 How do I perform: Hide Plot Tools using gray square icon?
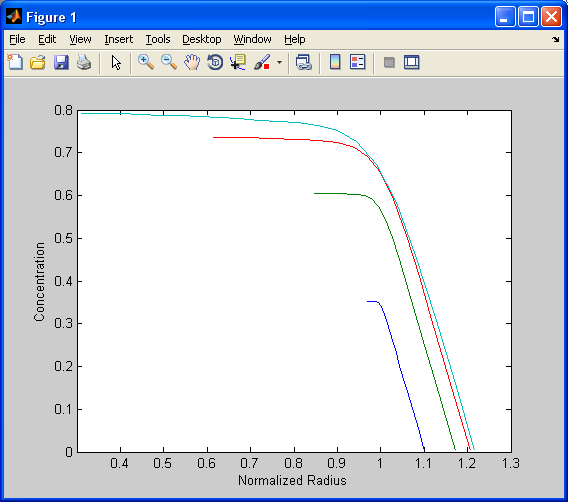[389, 62]
